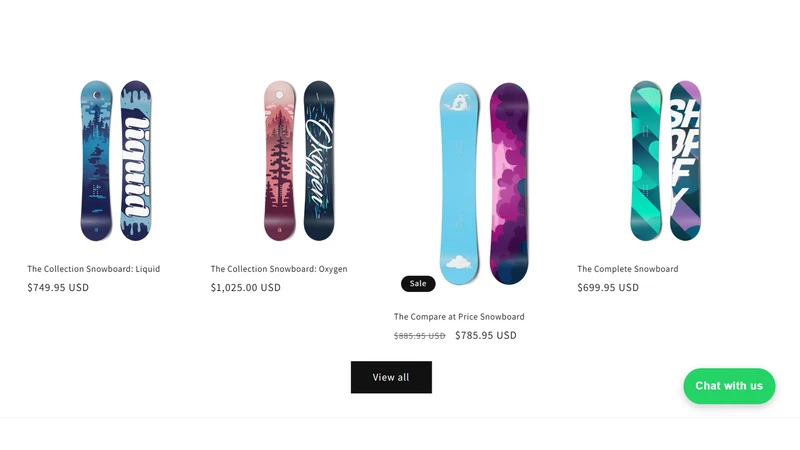
Task: Open The Compare at Price Snowboard link
Action: 459,317
